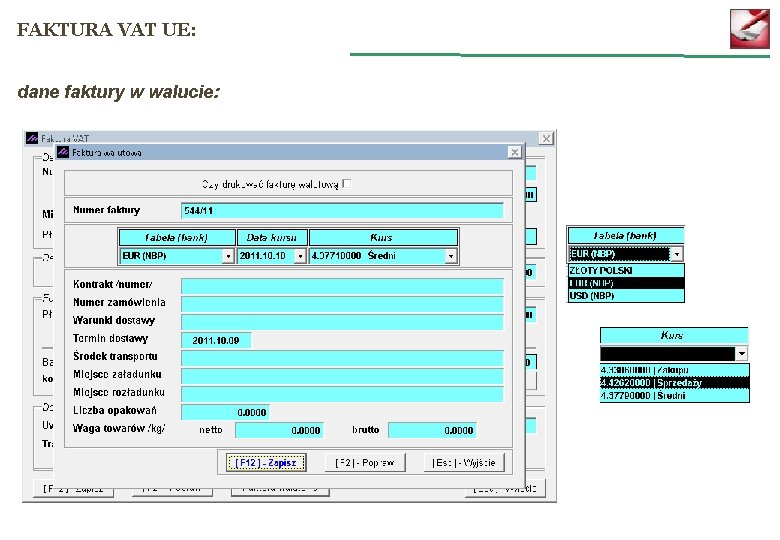Expand the Data kursu date dropdown
The image size is (780, 540).
(300, 256)
